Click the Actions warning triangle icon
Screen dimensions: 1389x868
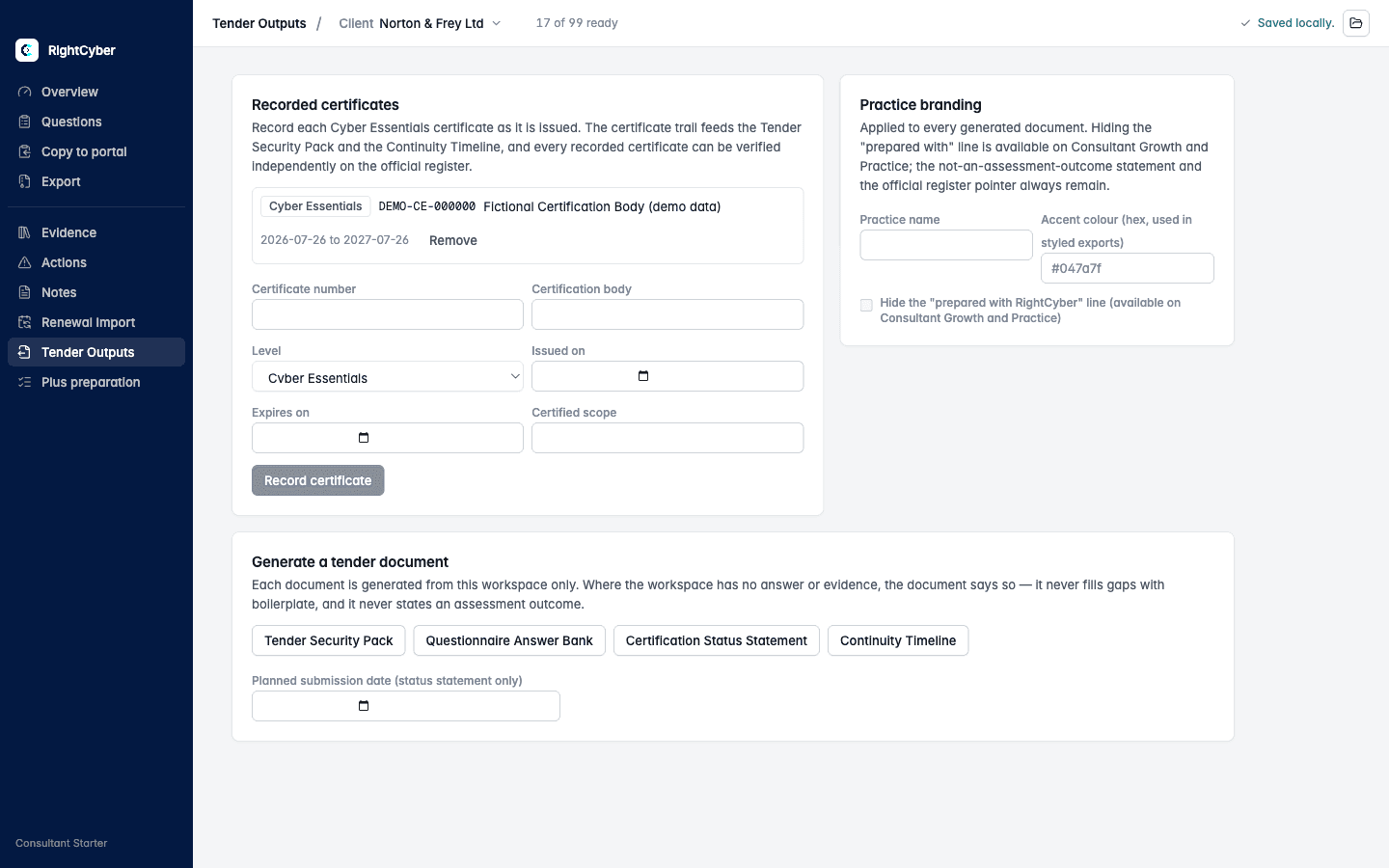pos(25,262)
